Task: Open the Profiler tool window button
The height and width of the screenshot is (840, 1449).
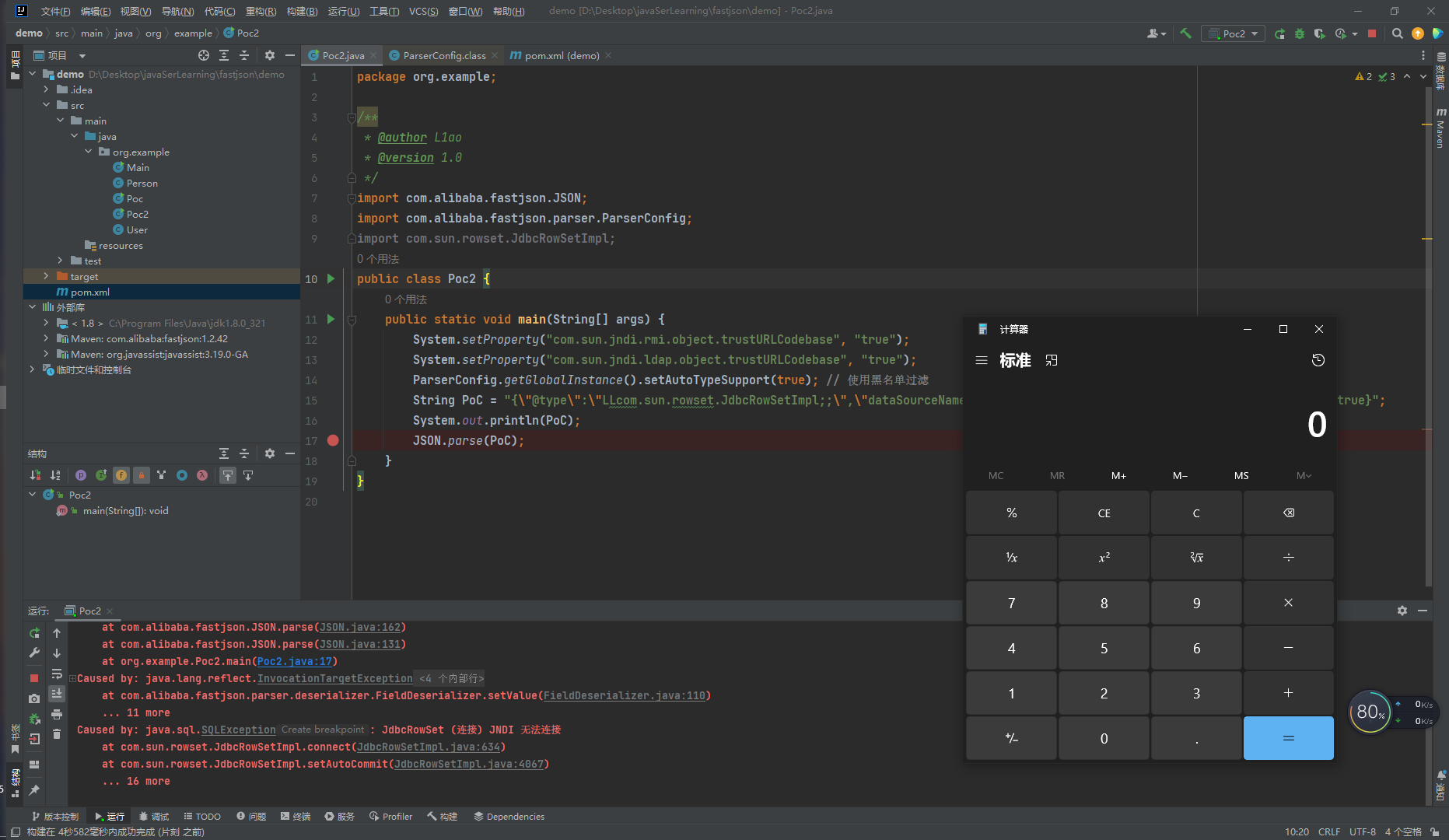Action: pyautogui.click(x=390, y=817)
